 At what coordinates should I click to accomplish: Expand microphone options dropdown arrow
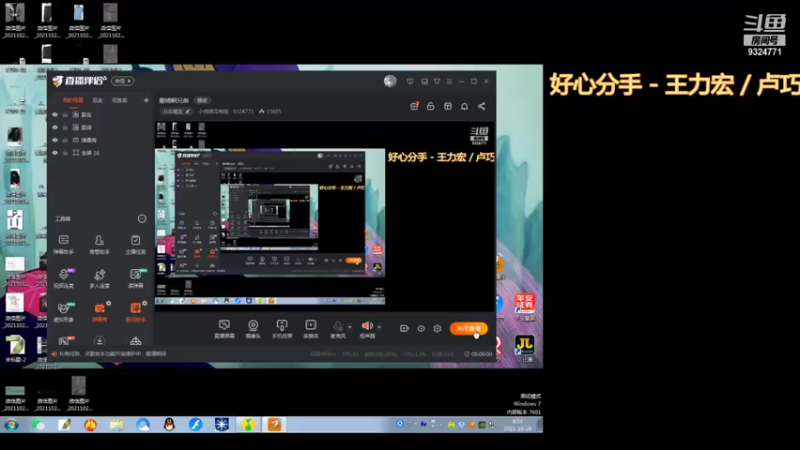click(x=349, y=327)
